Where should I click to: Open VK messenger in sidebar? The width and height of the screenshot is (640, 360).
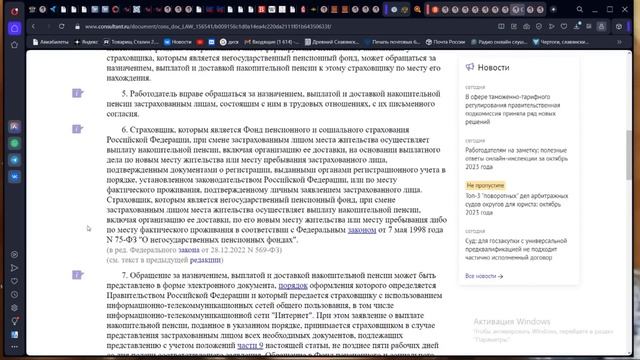pos(14,177)
